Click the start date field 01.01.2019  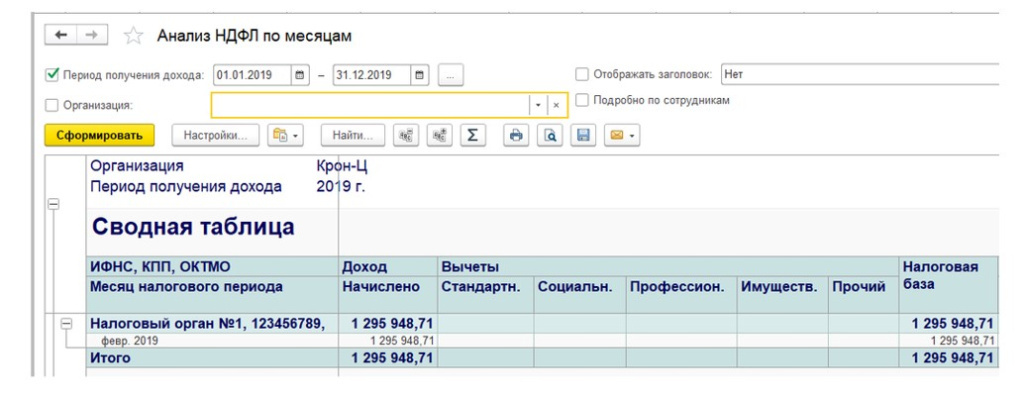pyautogui.click(x=252, y=75)
